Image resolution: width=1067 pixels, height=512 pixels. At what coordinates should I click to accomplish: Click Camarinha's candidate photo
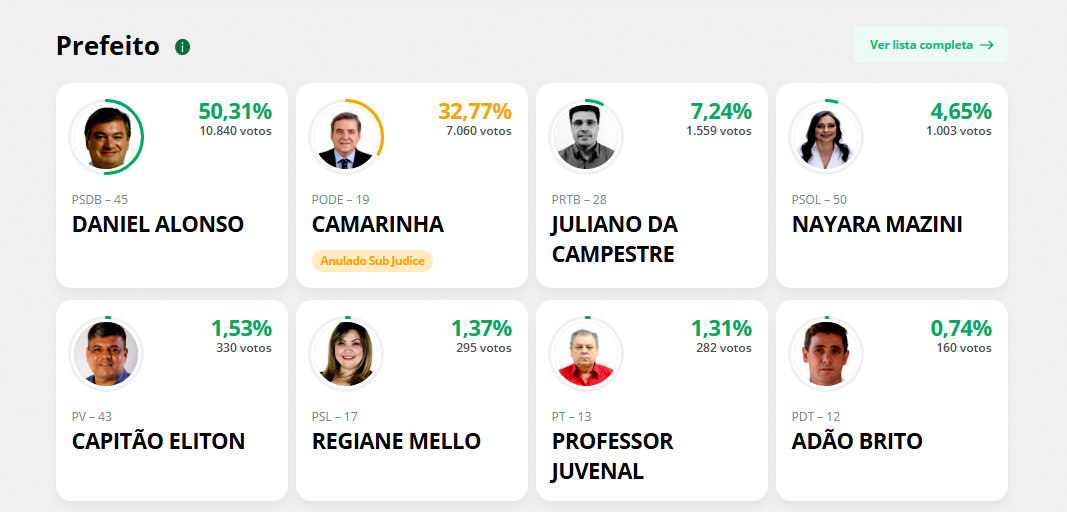pos(346,136)
